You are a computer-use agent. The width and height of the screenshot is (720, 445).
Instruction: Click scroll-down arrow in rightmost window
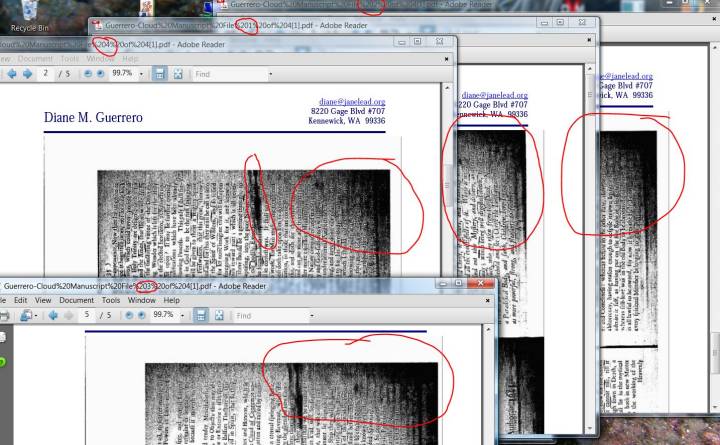click(x=714, y=408)
